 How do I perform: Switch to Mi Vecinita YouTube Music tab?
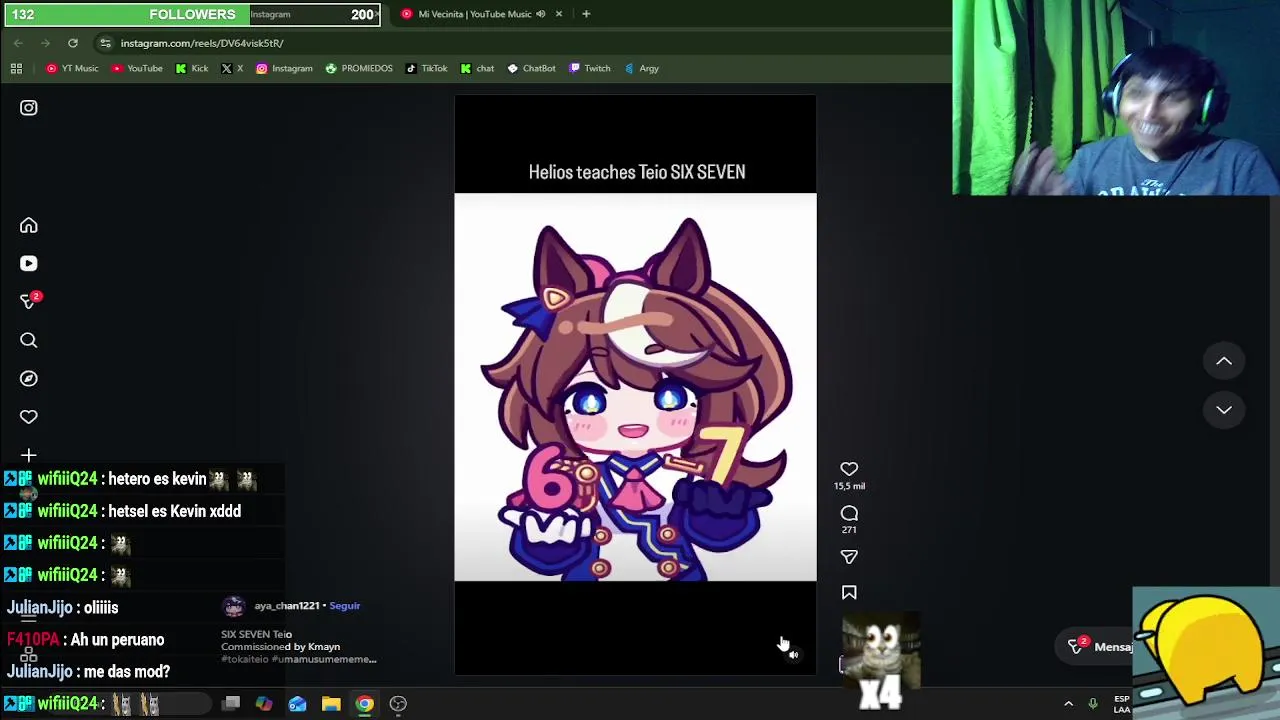pos(474,14)
